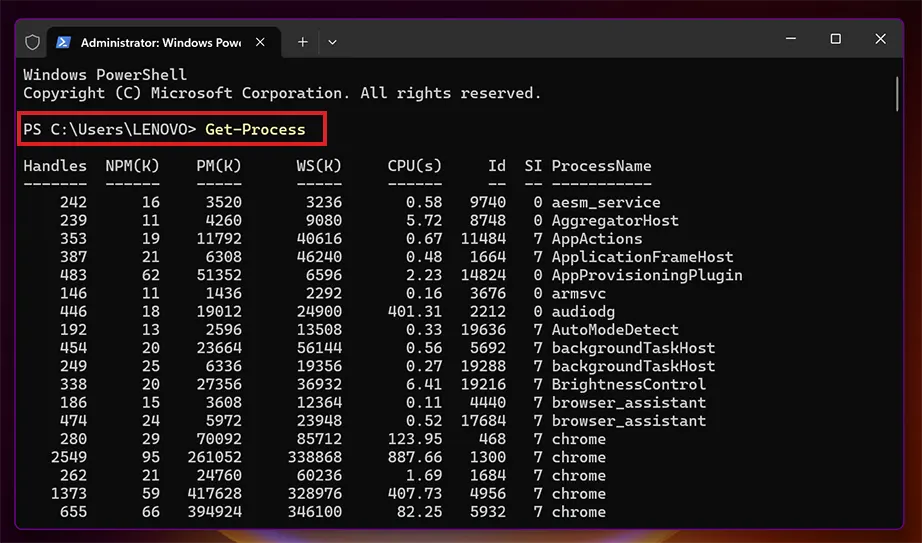Close the Windows PowerShell tab
The height and width of the screenshot is (543, 922).
(260, 42)
